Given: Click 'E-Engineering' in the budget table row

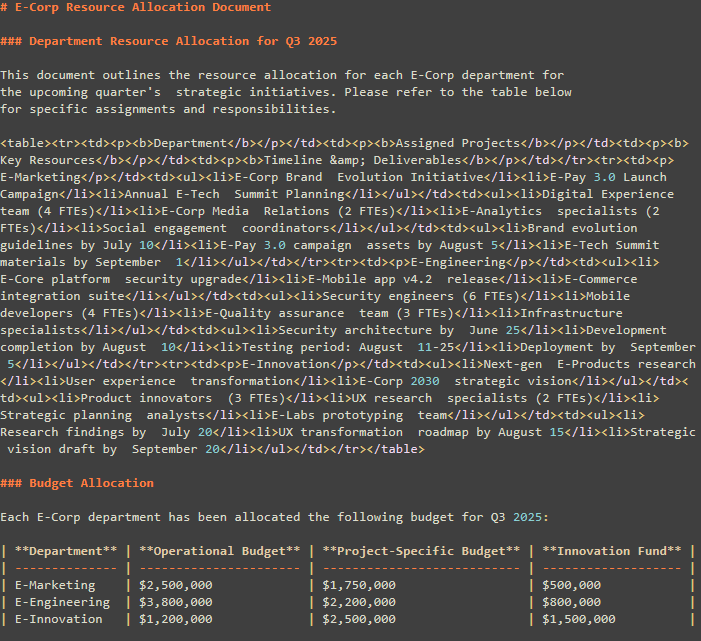Looking at the screenshot, I should click(62, 602).
